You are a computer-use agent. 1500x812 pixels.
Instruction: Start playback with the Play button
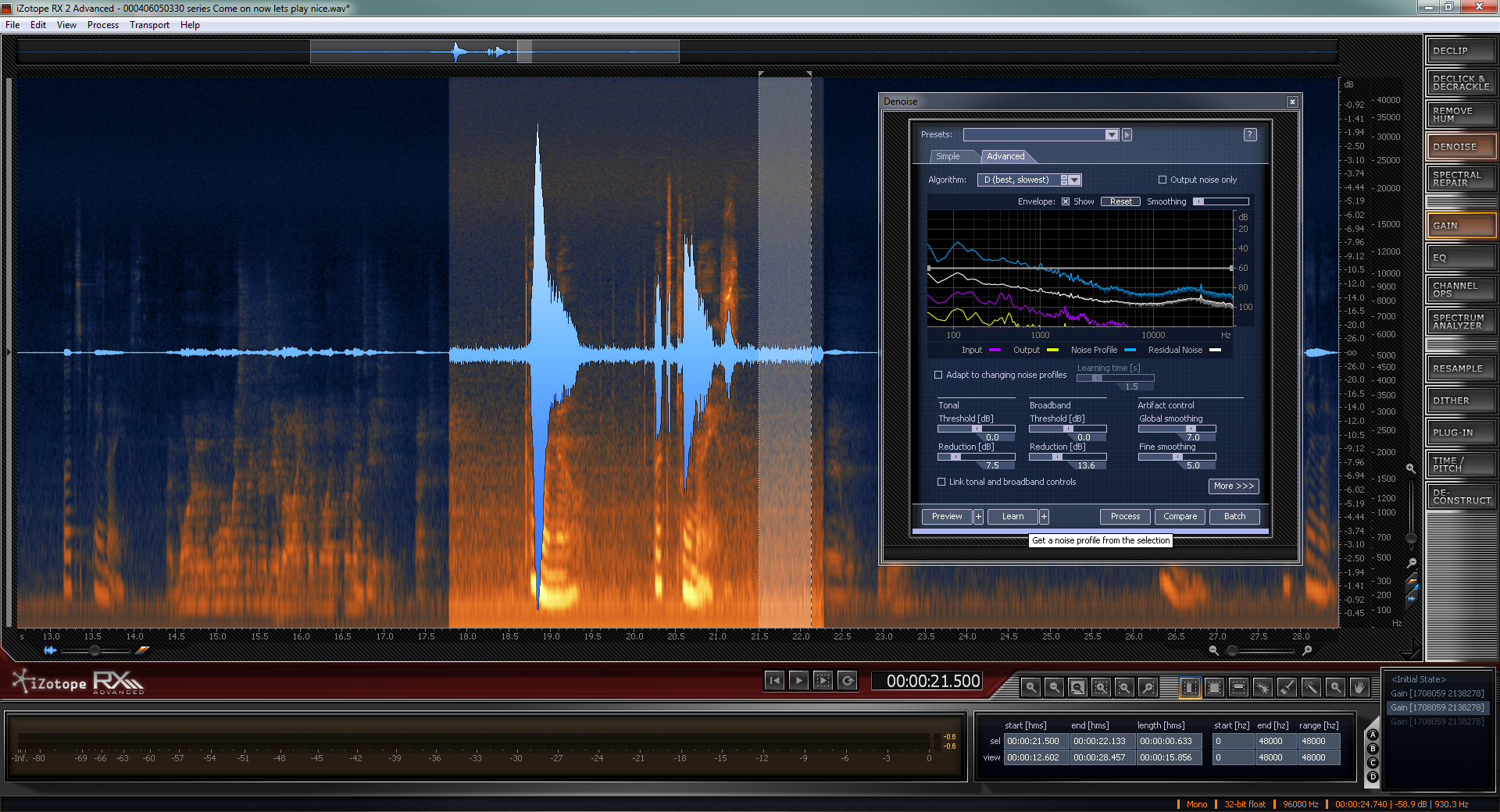point(798,681)
